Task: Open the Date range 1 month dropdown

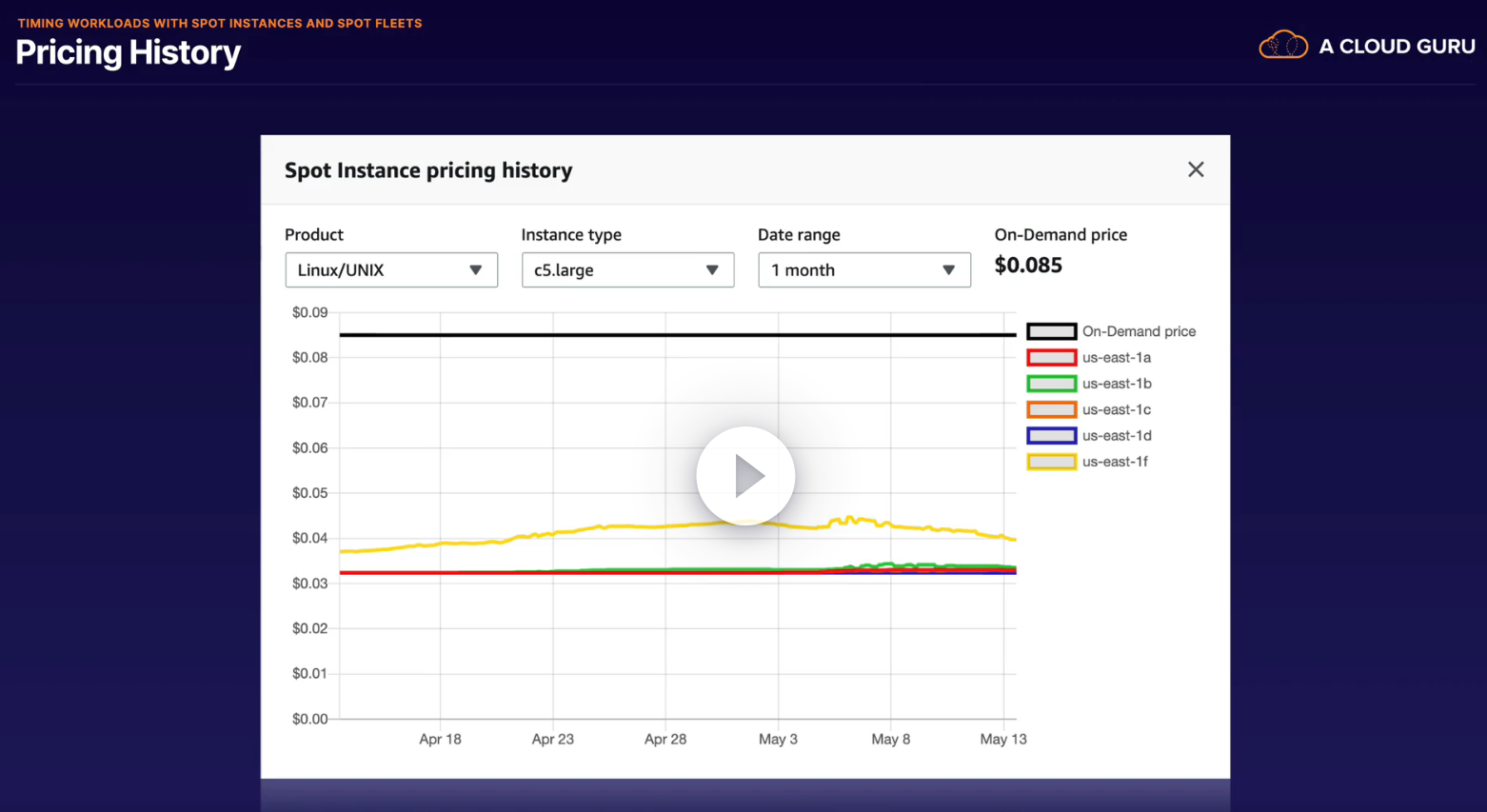Action: [x=863, y=270]
